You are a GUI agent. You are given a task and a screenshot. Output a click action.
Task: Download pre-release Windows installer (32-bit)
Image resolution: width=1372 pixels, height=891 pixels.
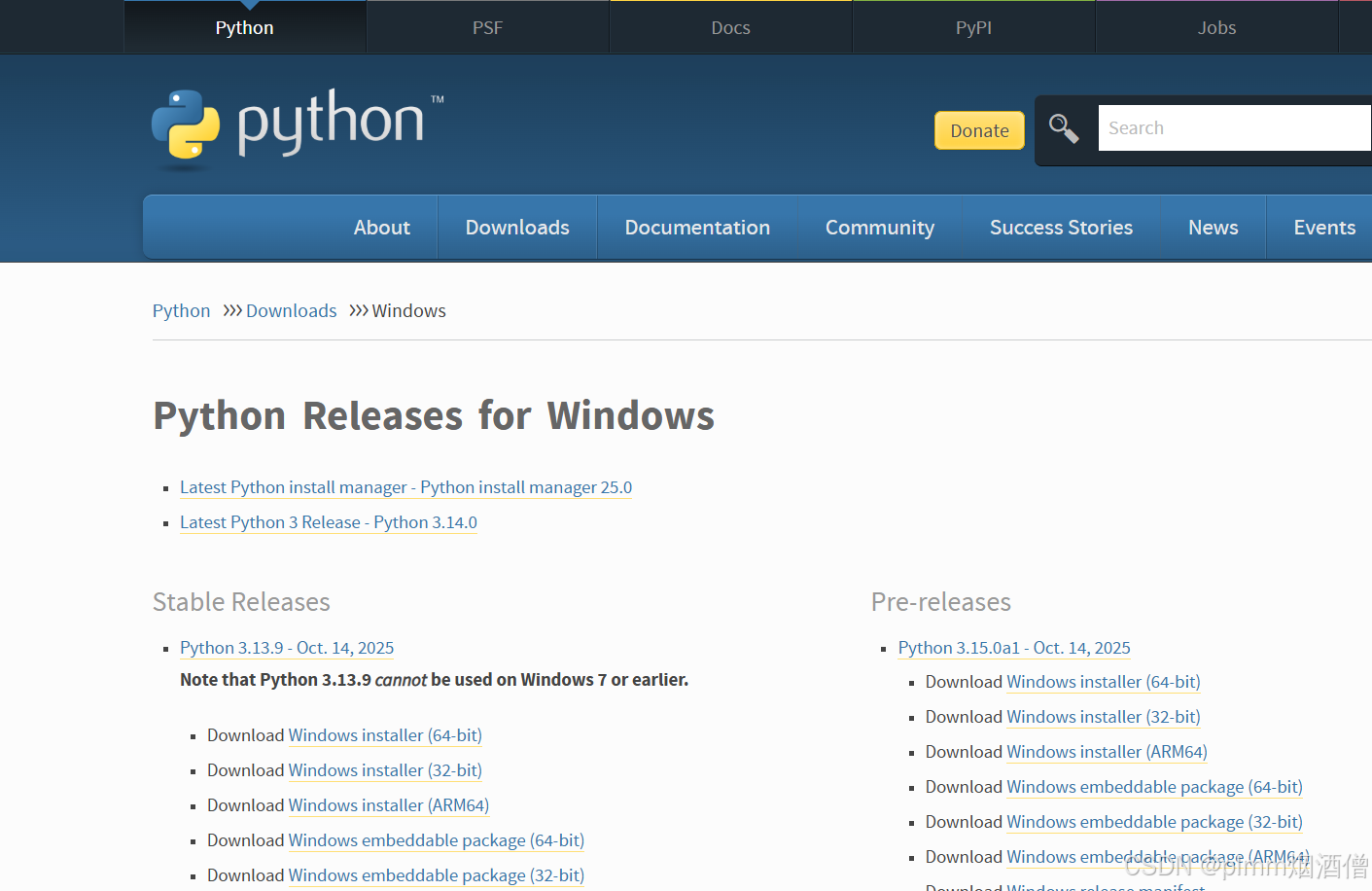pos(1104,717)
